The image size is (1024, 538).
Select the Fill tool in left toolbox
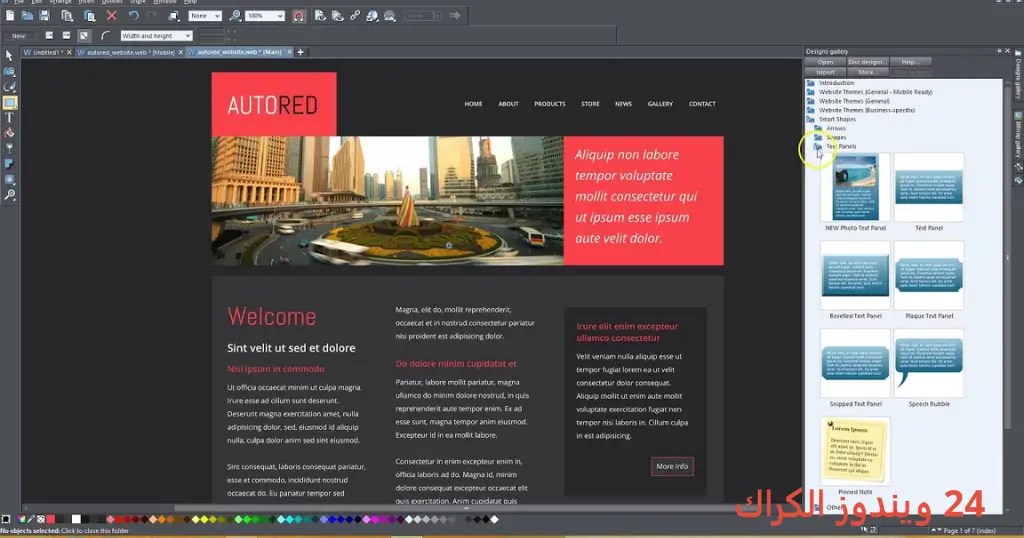(9, 133)
